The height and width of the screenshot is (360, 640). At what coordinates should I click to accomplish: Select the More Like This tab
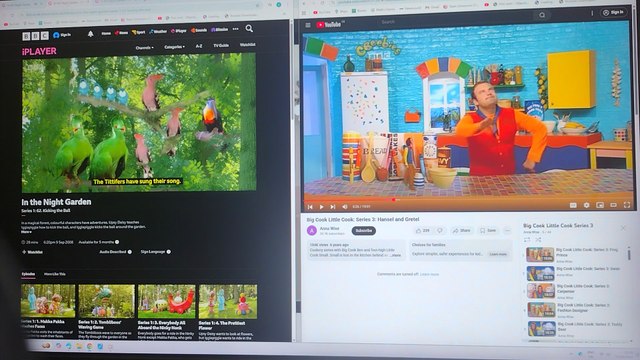pyautogui.click(x=55, y=274)
